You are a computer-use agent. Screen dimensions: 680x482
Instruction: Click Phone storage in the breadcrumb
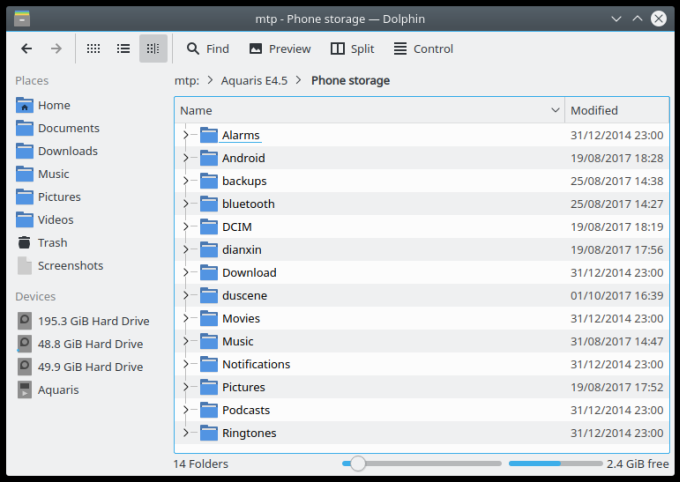pyautogui.click(x=350, y=81)
